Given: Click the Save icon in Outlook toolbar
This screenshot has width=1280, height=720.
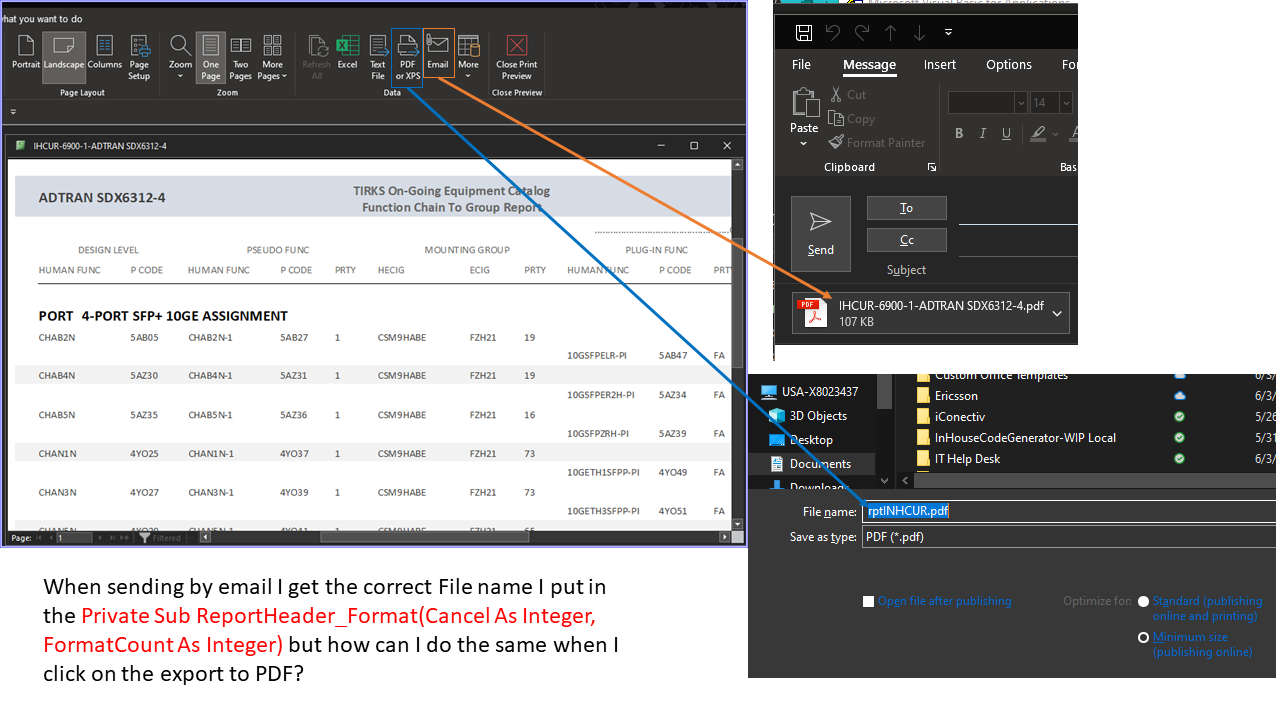Looking at the screenshot, I should click(x=803, y=32).
